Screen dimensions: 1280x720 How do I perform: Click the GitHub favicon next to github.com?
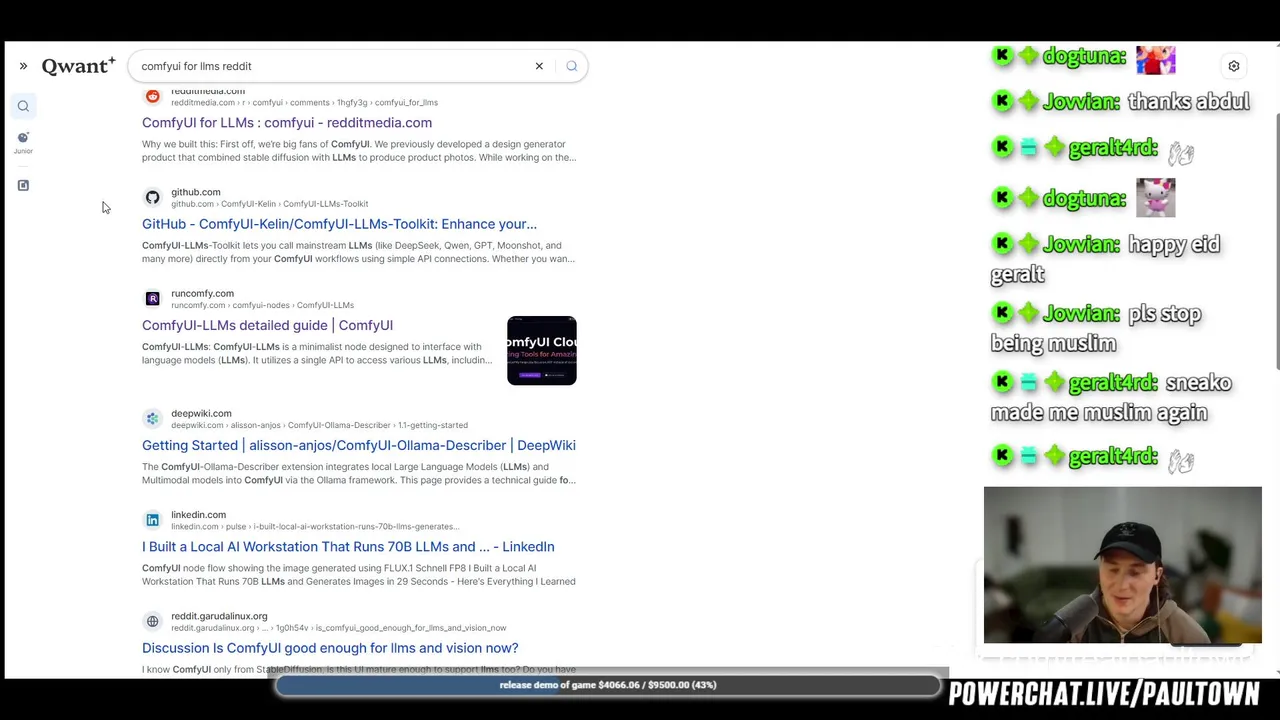click(152, 198)
